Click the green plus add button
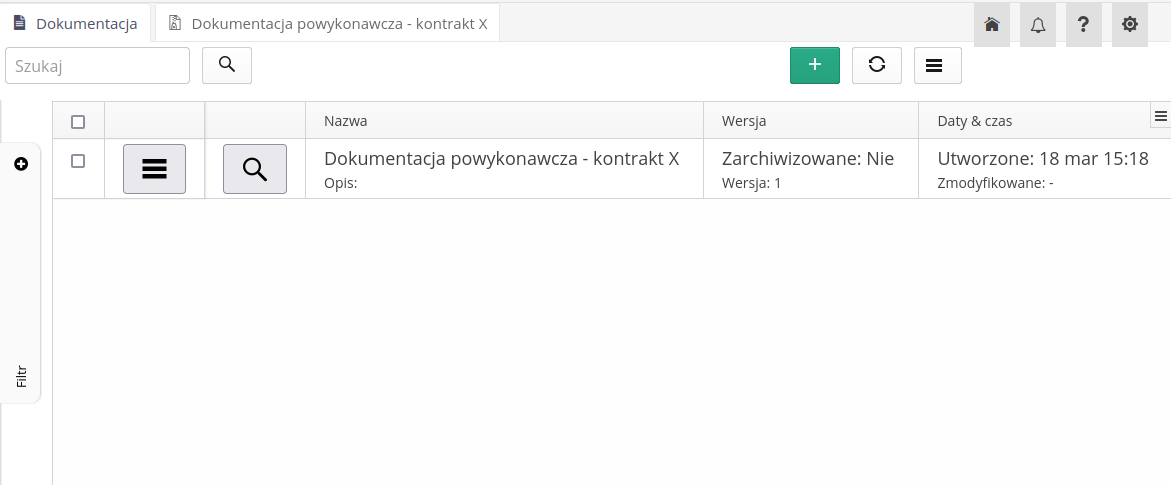Viewport: 1171px width, 485px height. pos(814,65)
